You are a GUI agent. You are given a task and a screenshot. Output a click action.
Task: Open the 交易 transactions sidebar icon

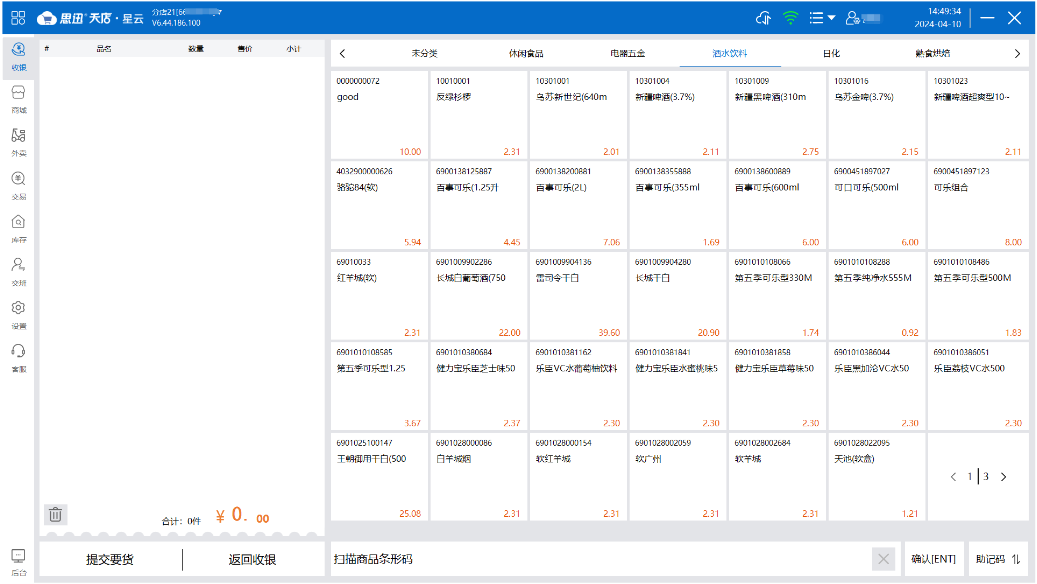click(19, 185)
